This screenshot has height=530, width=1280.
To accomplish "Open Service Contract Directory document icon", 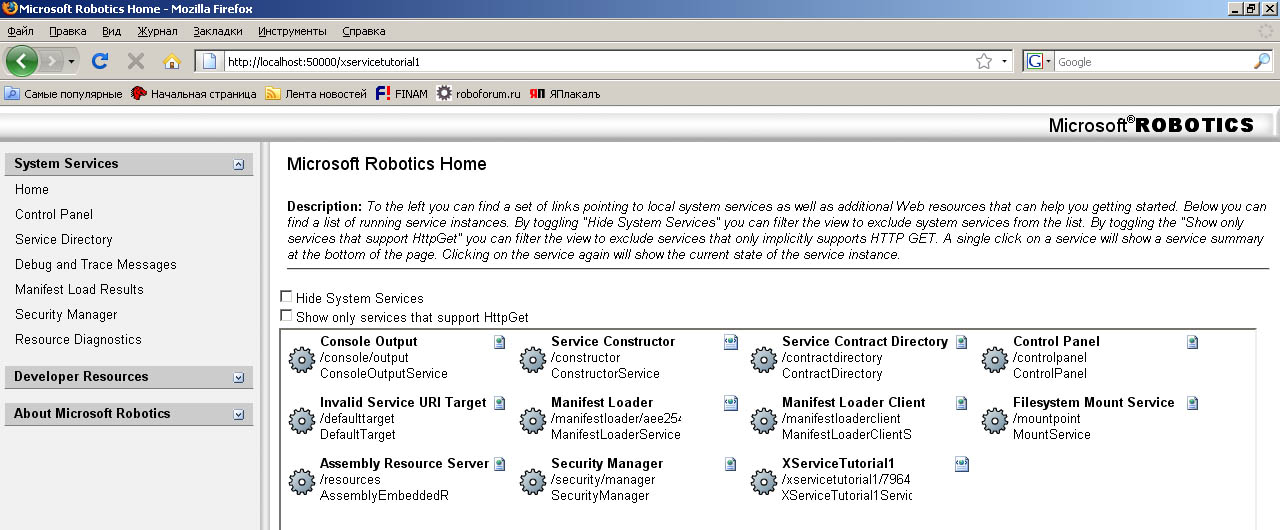I will point(962,342).
